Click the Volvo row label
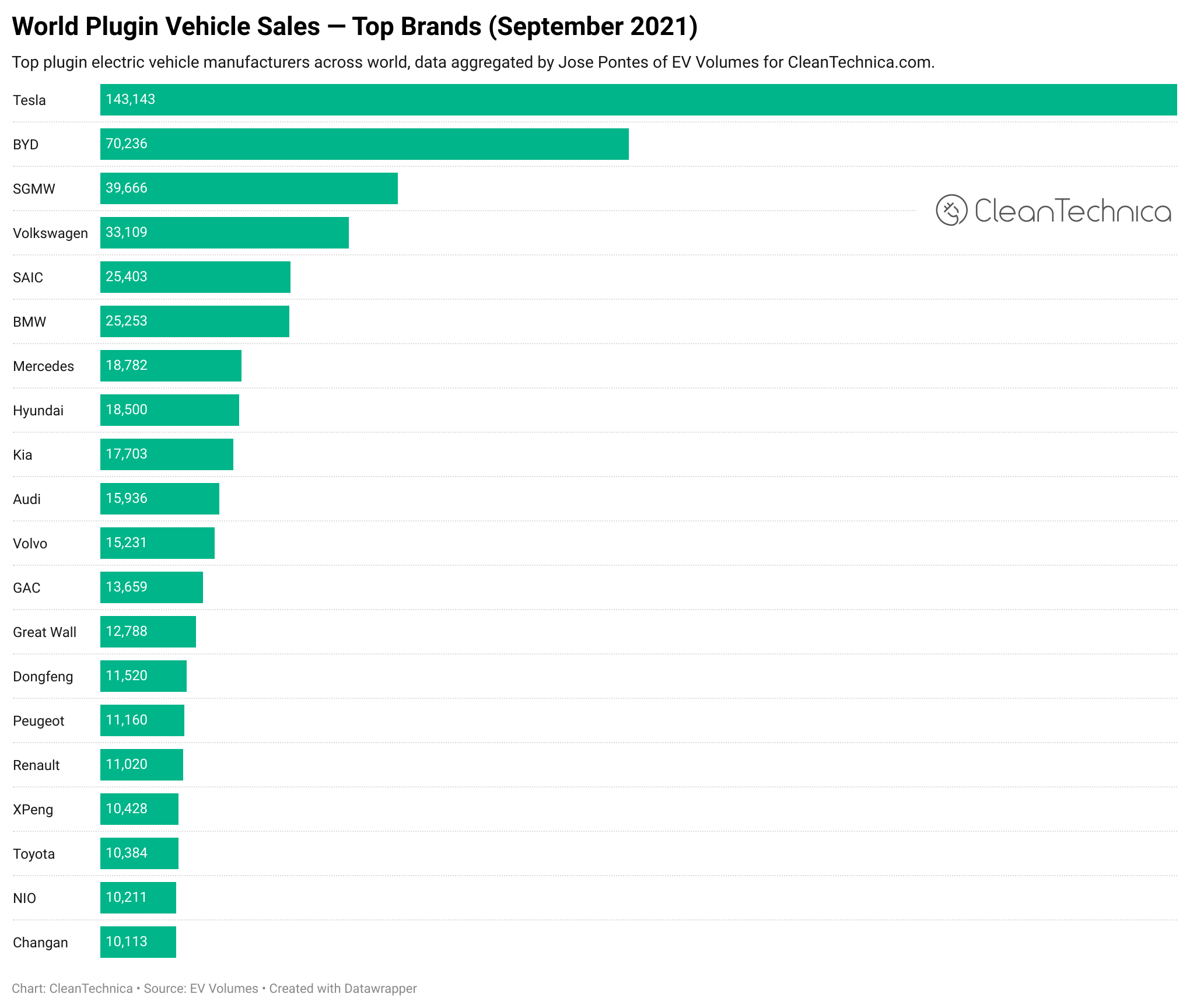 click(30, 544)
